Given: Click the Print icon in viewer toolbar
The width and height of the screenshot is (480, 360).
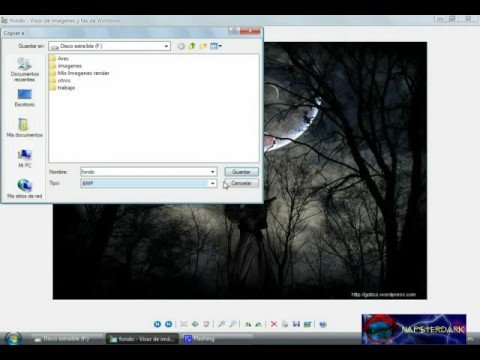Looking at the screenshot, I should coord(285,324).
